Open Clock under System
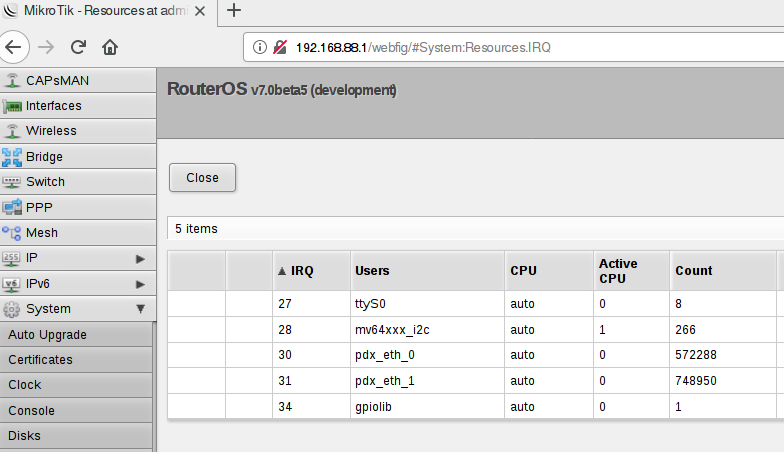The width and height of the screenshot is (784, 452). [76, 385]
